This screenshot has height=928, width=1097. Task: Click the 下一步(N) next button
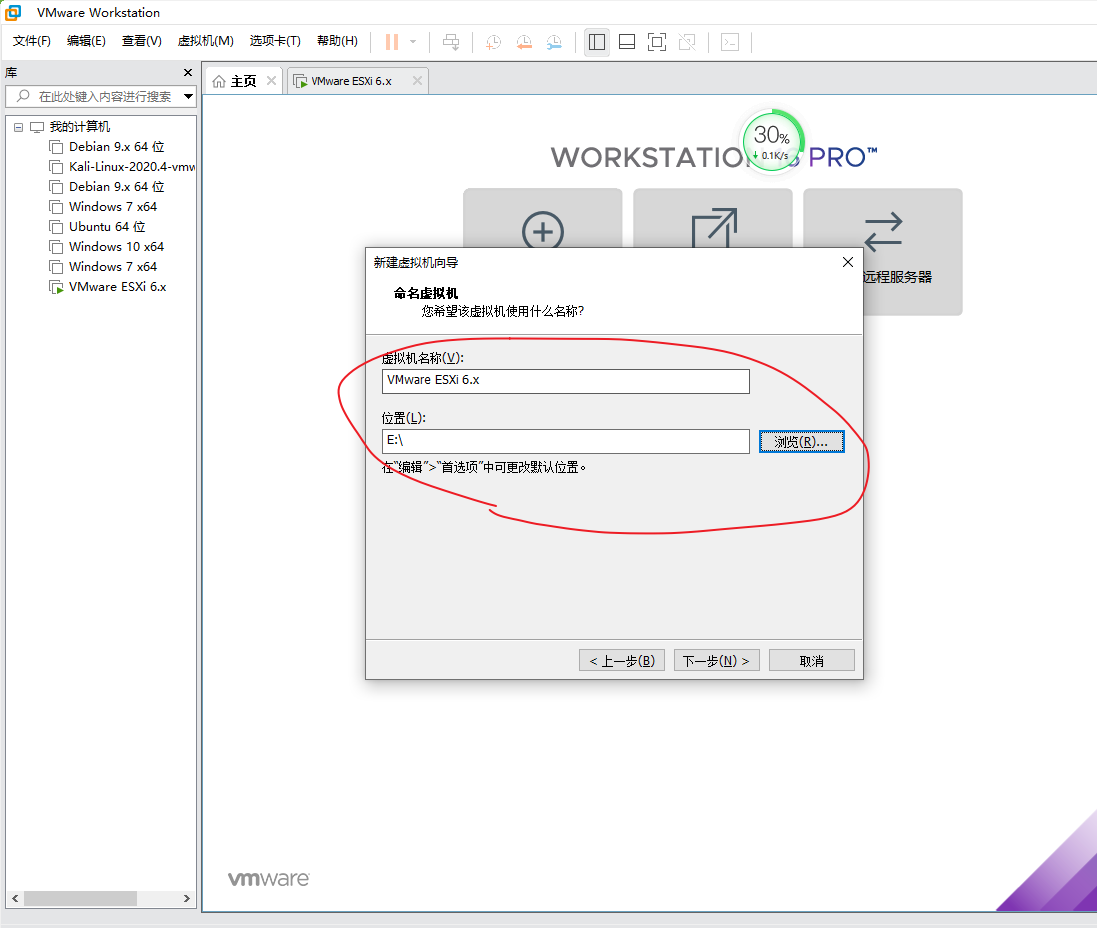click(716, 660)
